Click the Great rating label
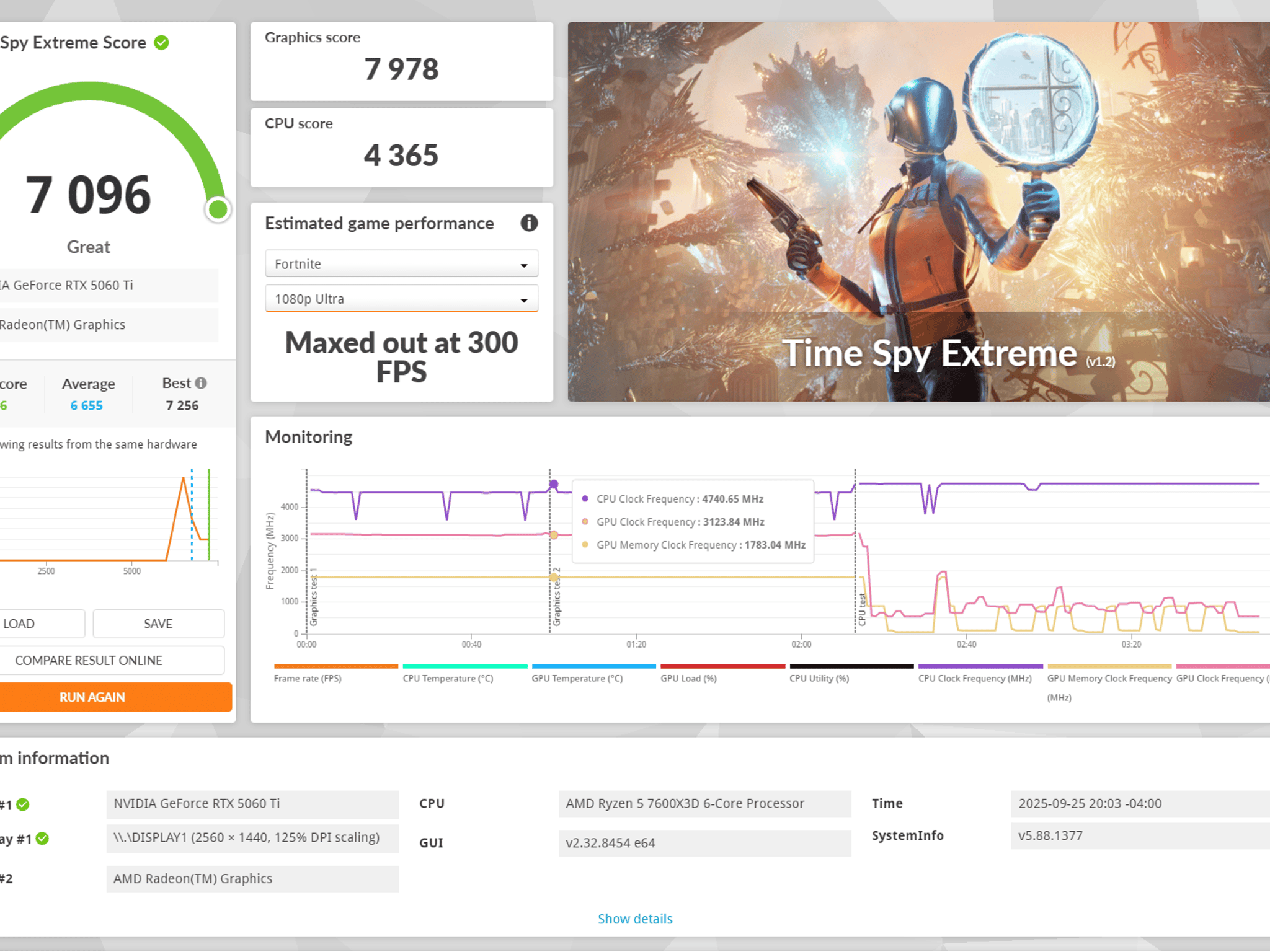The height and width of the screenshot is (952, 1270). tap(89, 247)
